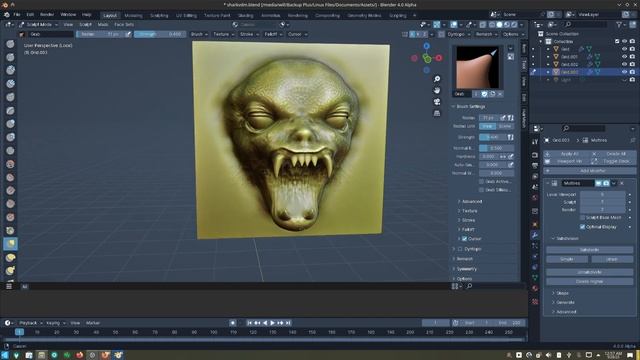The image size is (640, 360).
Task: Click the Subdivide button
Action: point(589,250)
